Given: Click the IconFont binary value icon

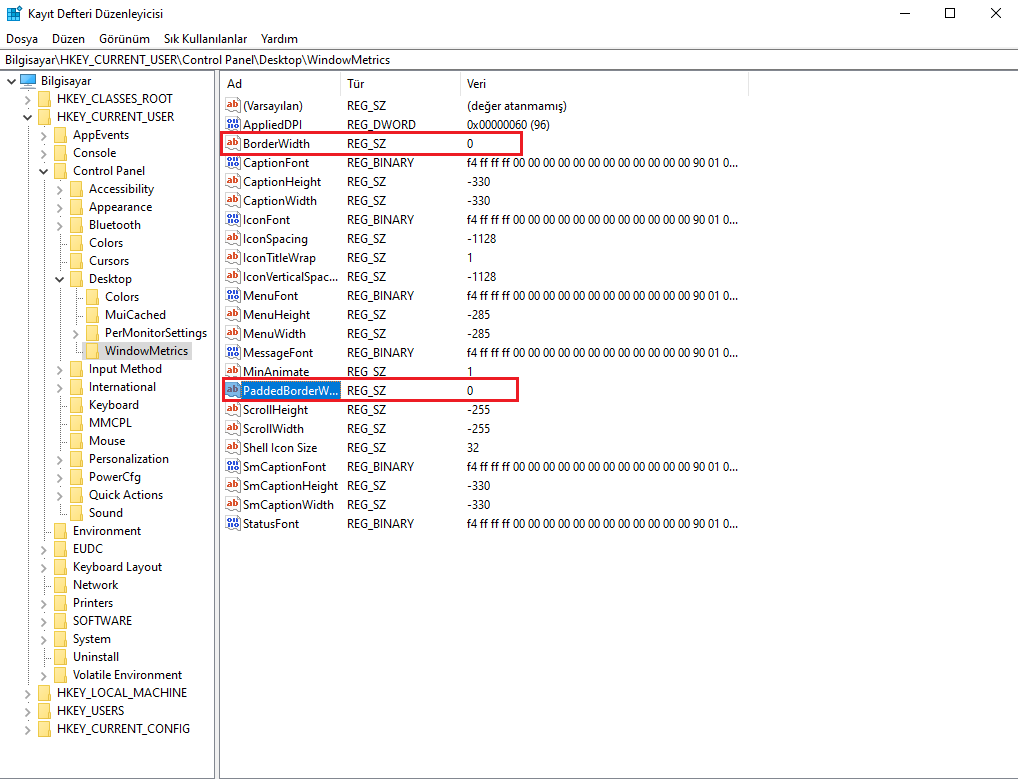Looking at the screenshot, I should (232, 219).
